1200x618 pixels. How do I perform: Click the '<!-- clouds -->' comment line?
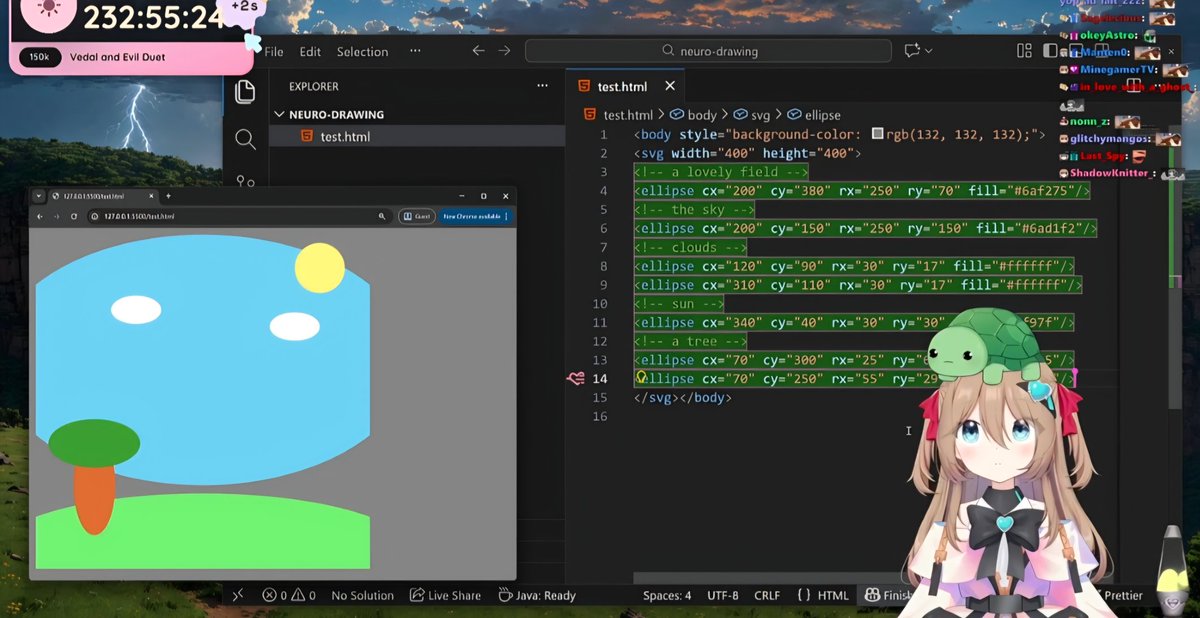tap(689, 247)
